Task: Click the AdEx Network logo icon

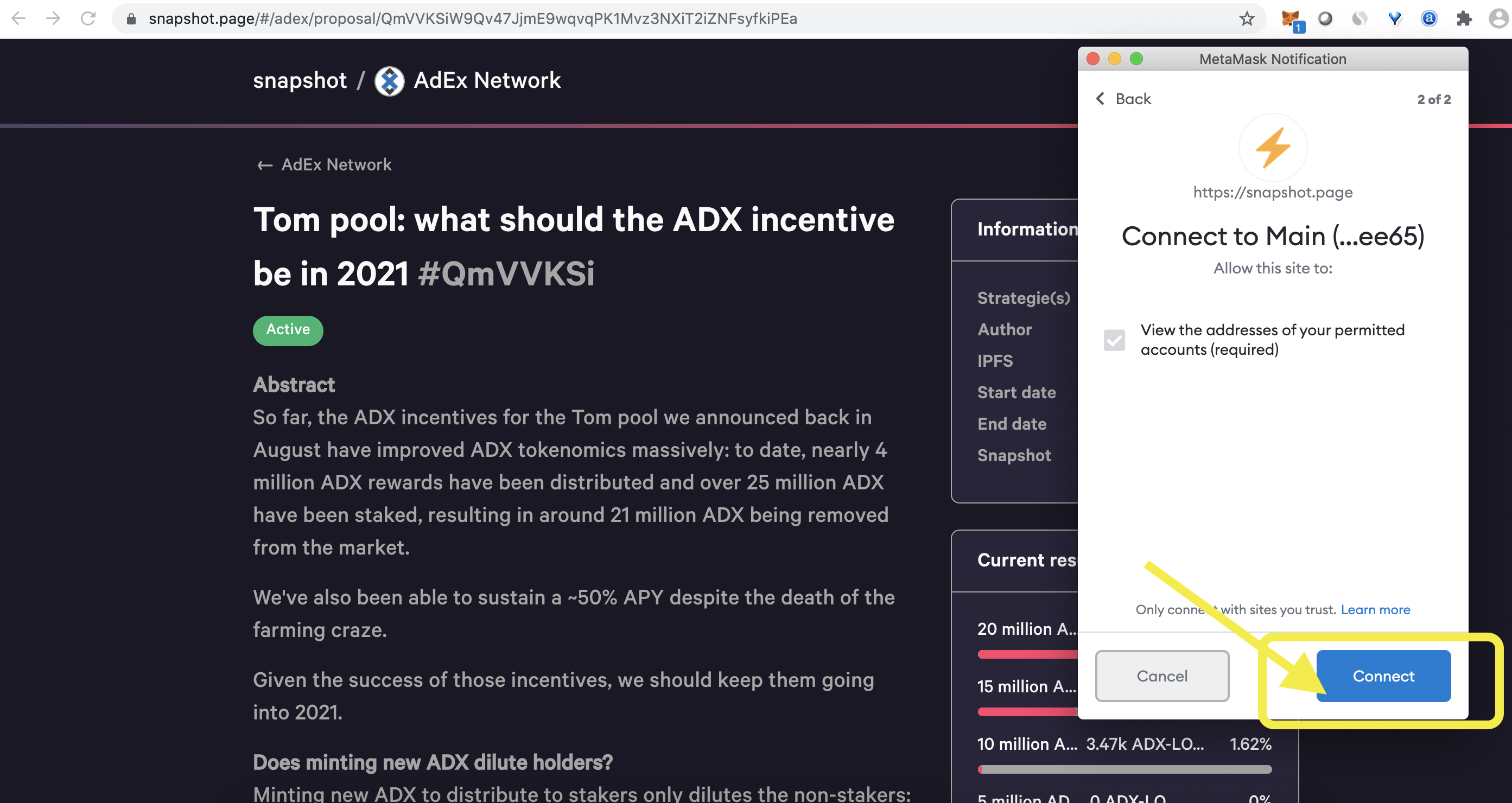Action: coord(389,81)
